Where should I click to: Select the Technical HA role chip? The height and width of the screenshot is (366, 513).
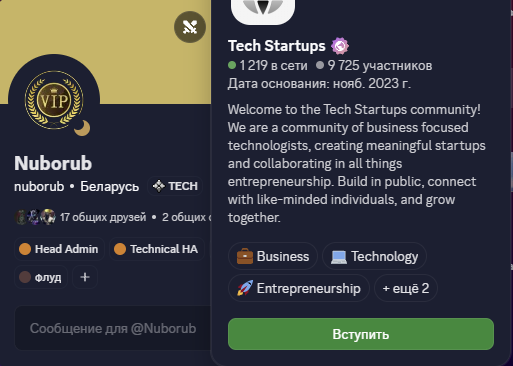[157, 249]
